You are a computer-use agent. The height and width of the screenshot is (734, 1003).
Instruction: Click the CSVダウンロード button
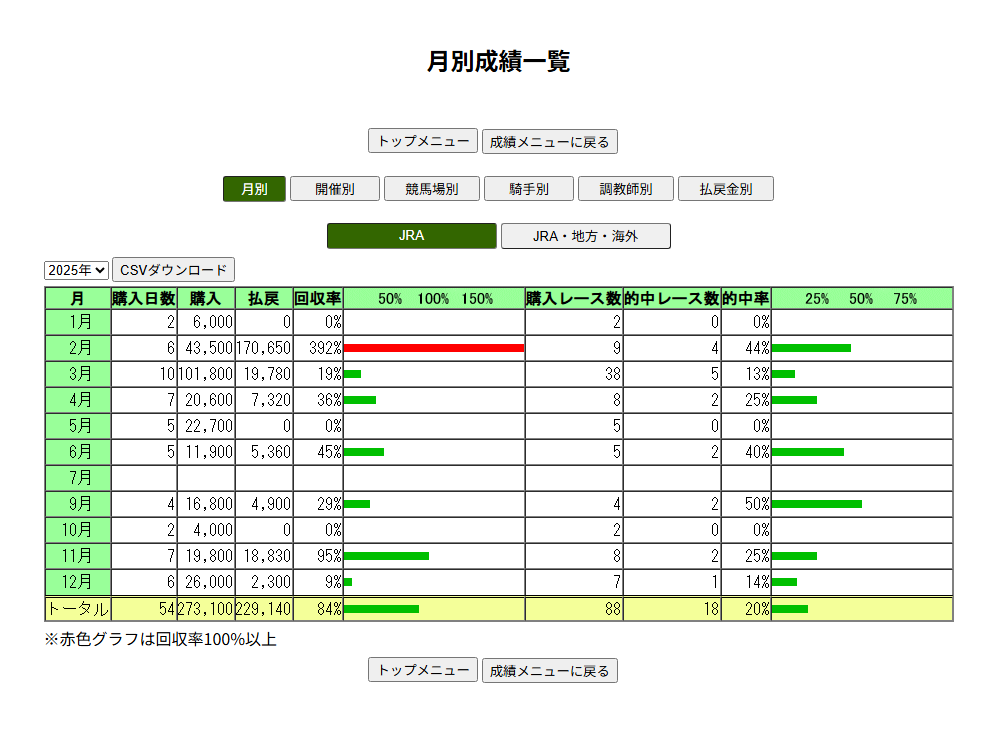tap(173, 270)
